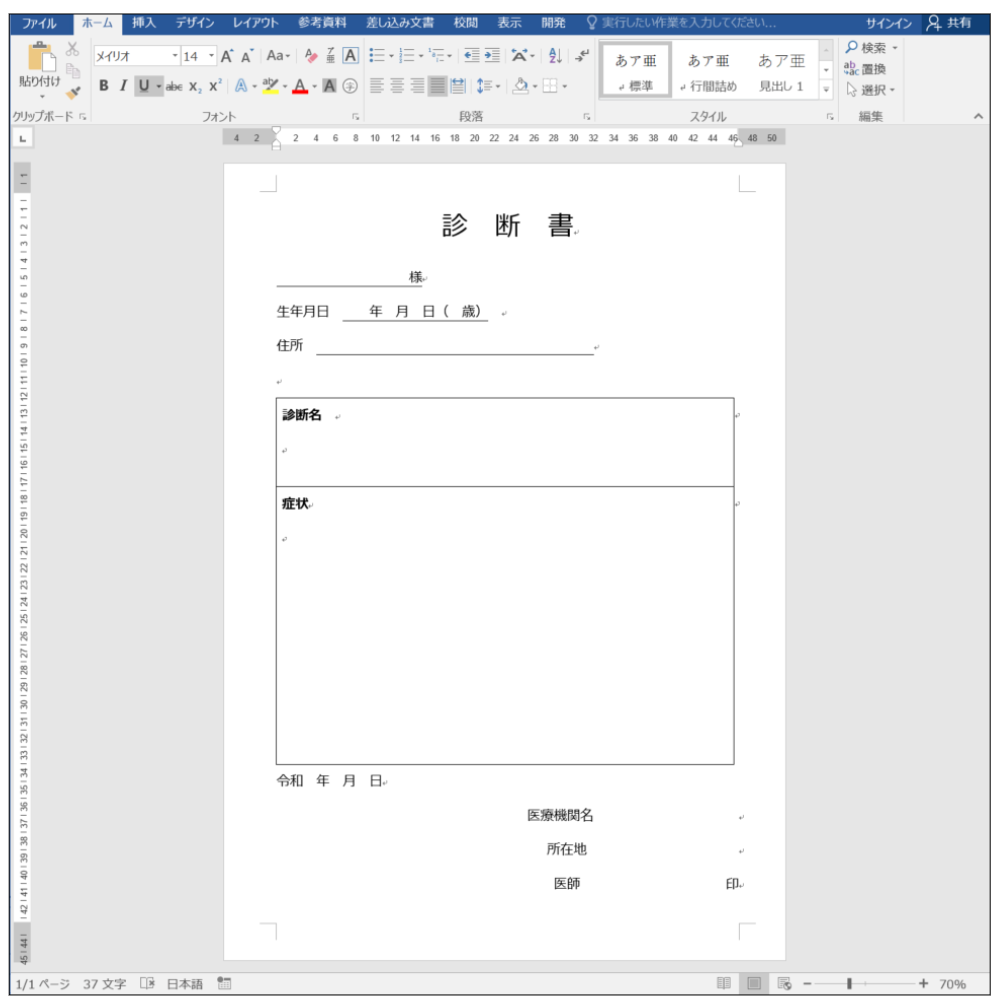The width and height of the screenshot is (1006, 1004).
Task: Switch to the レイアウト tab
Action: [255, 22]
